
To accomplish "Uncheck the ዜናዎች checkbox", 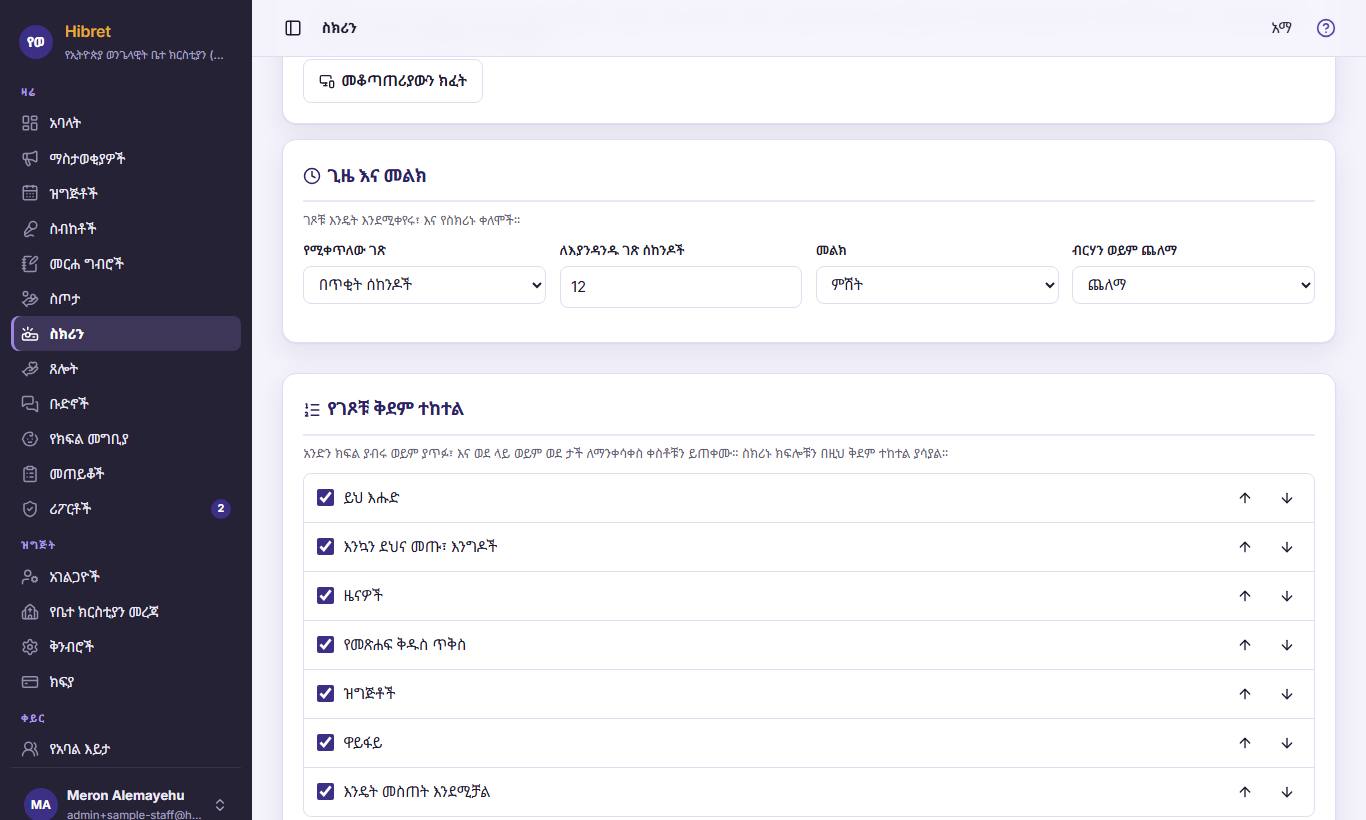I will click(x=325, y=595).
